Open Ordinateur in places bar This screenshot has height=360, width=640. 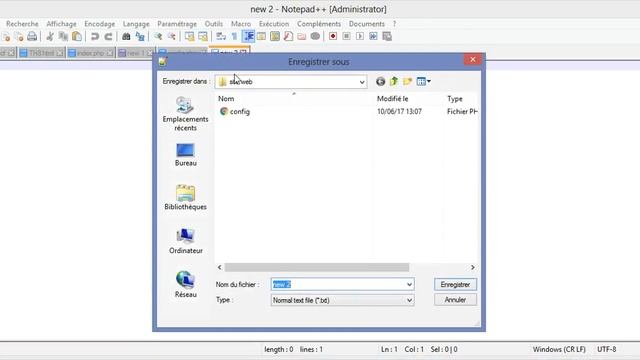pyautogui.click(x=185, y=241)
